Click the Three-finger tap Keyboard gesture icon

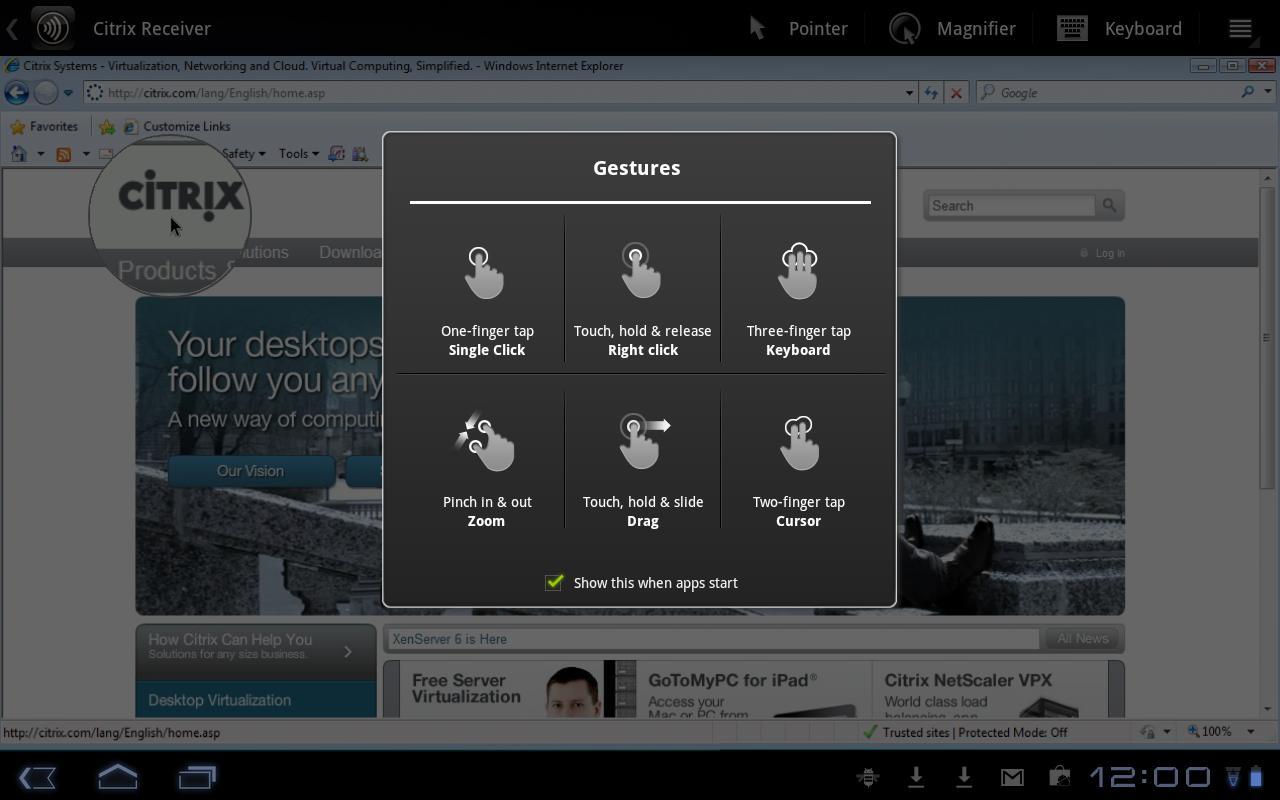[798, 271]
